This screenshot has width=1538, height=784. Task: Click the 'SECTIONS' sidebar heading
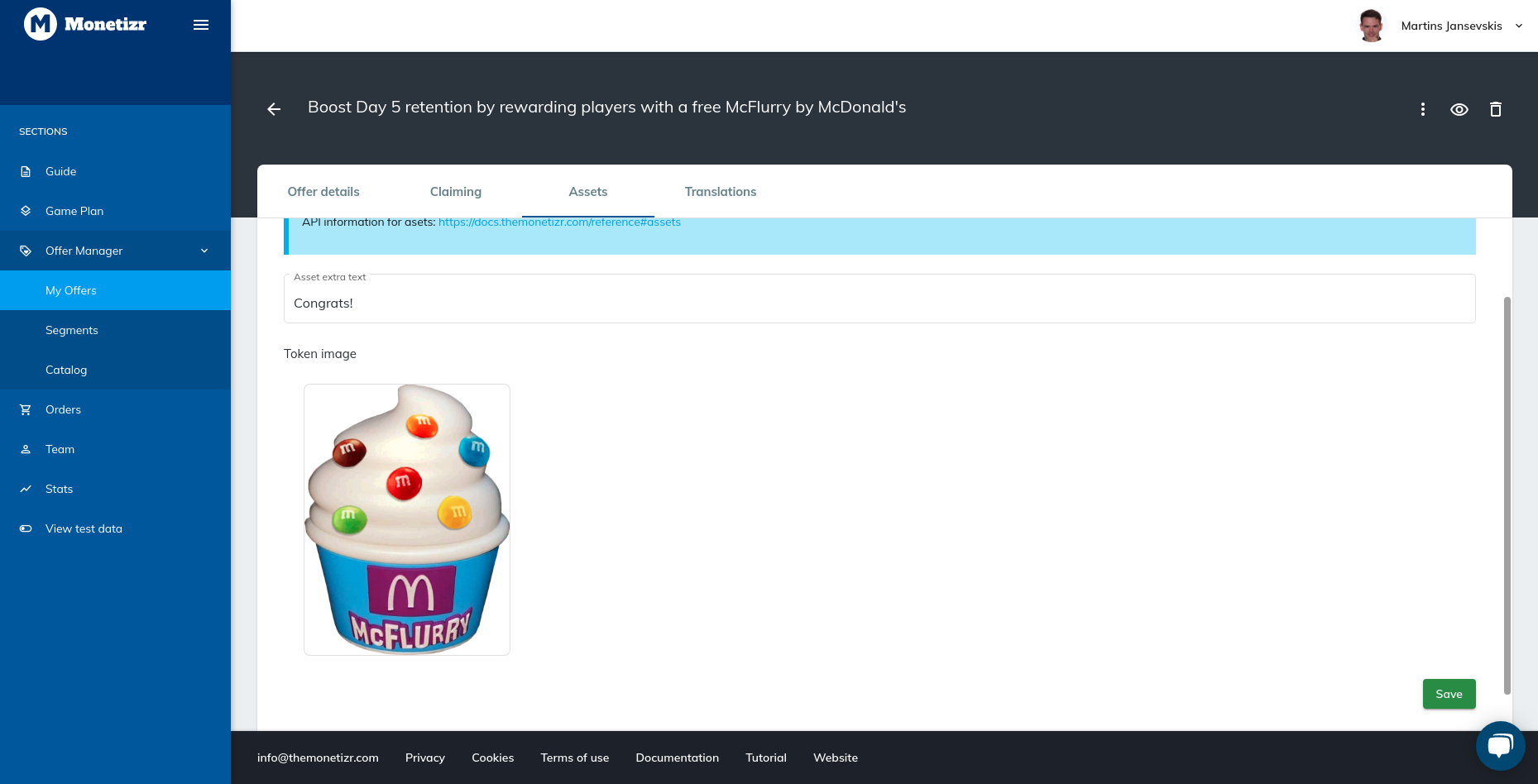(43, 131)
